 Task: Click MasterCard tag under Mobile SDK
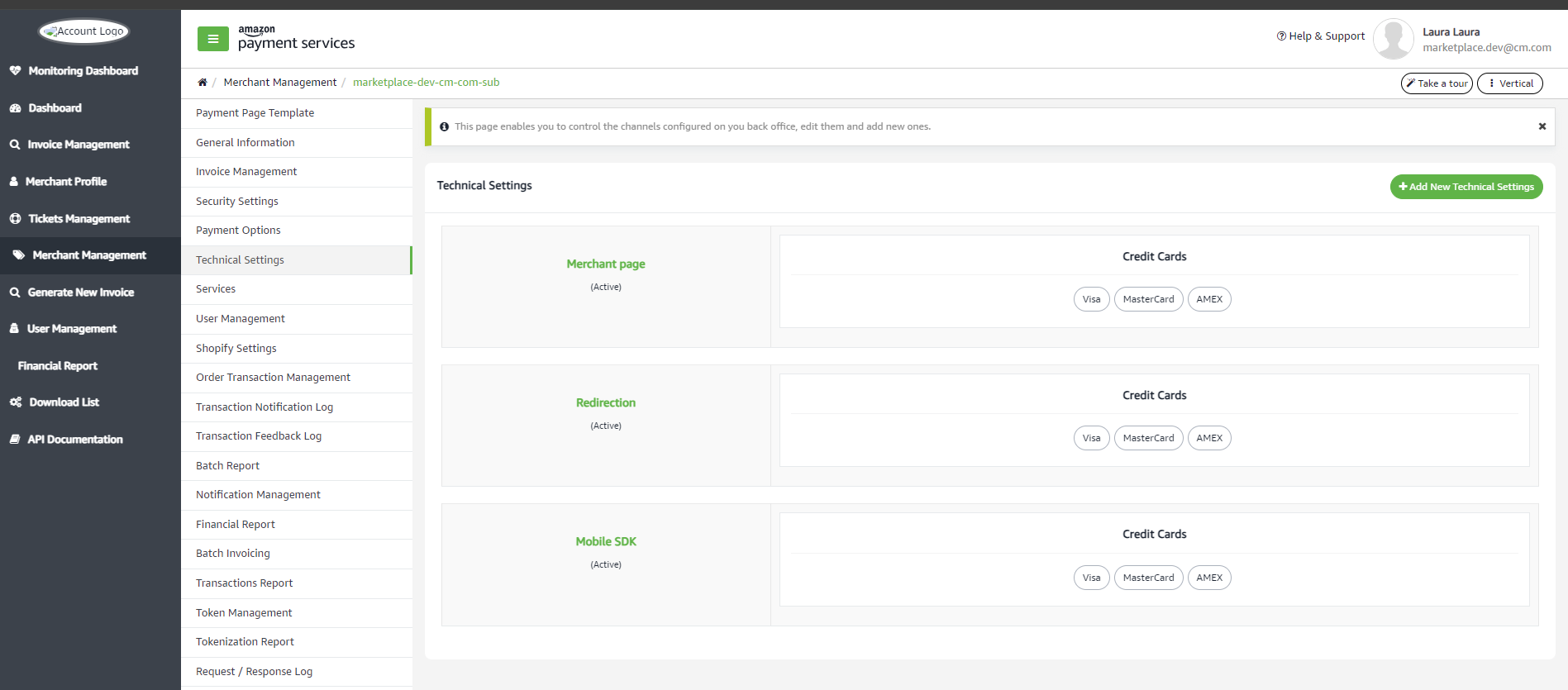1149,578
